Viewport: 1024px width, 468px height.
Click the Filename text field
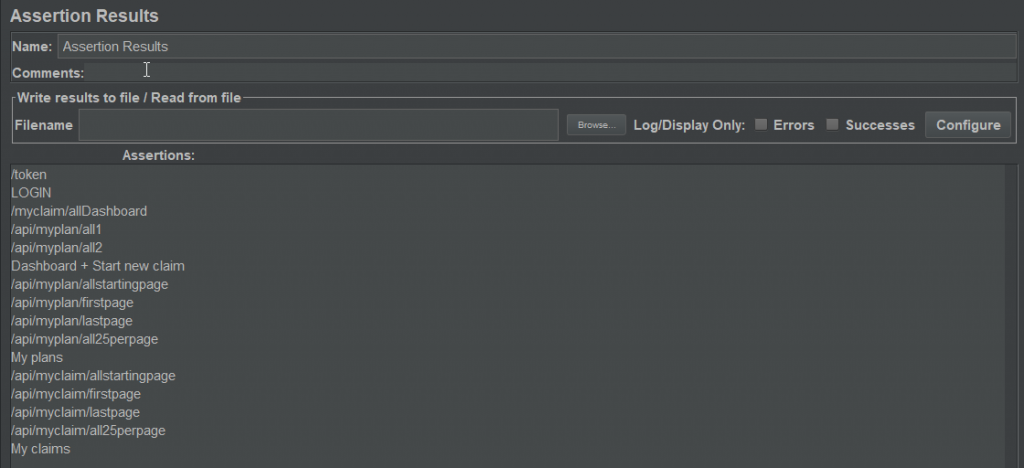(x=318, y=125)
